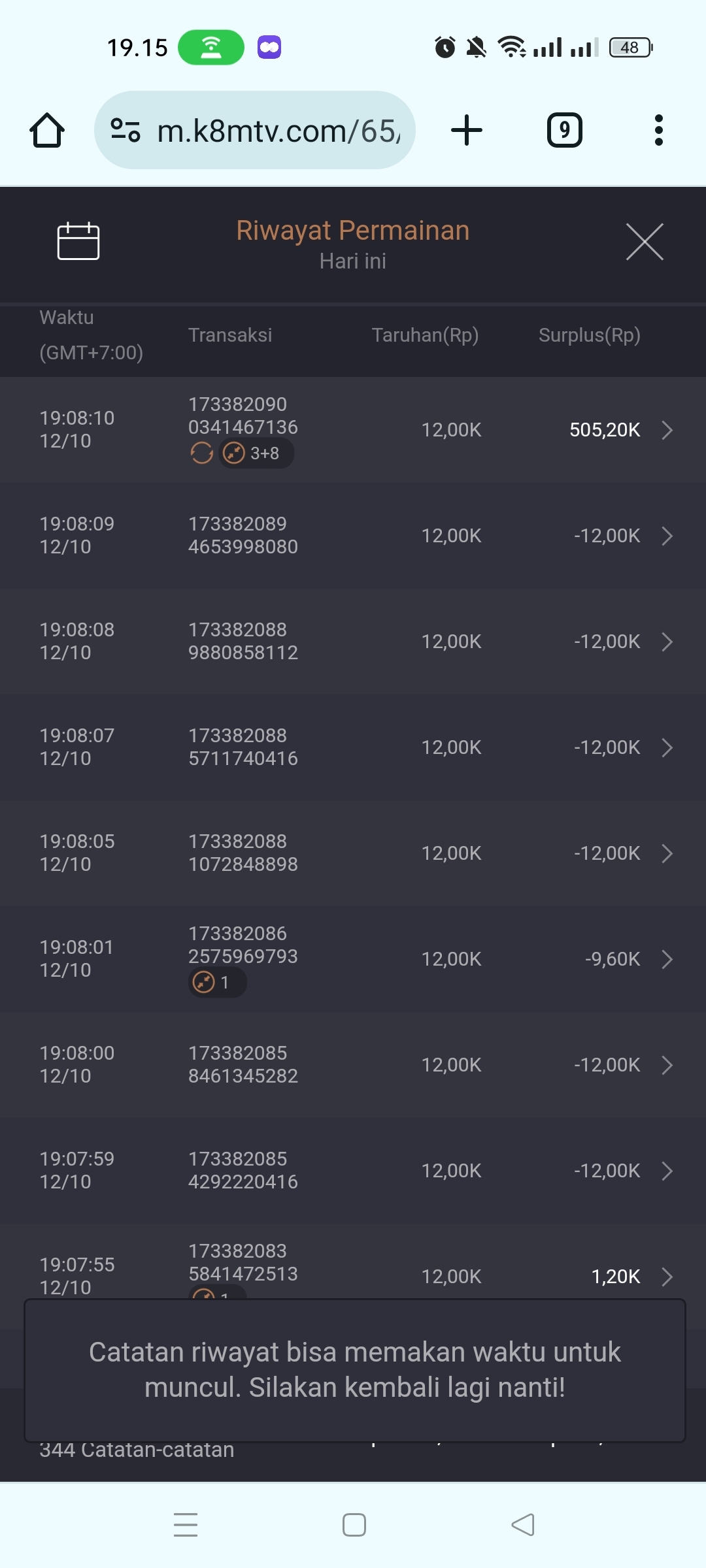Close the Riwayat Permainan panel

pos(645,241)
